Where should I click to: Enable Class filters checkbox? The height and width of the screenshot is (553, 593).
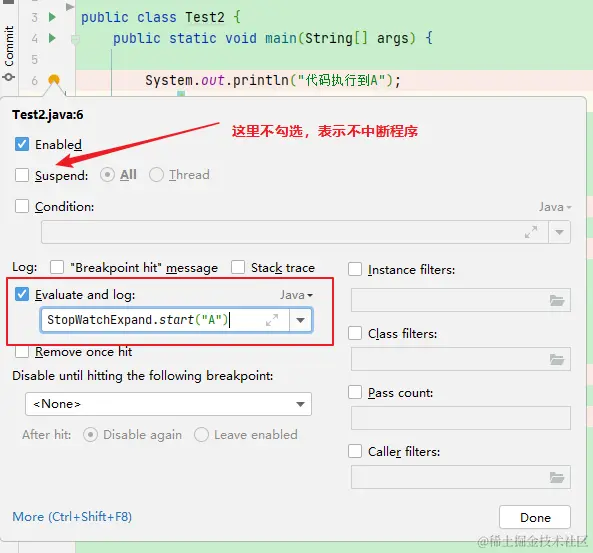click(x=355, y=333)
